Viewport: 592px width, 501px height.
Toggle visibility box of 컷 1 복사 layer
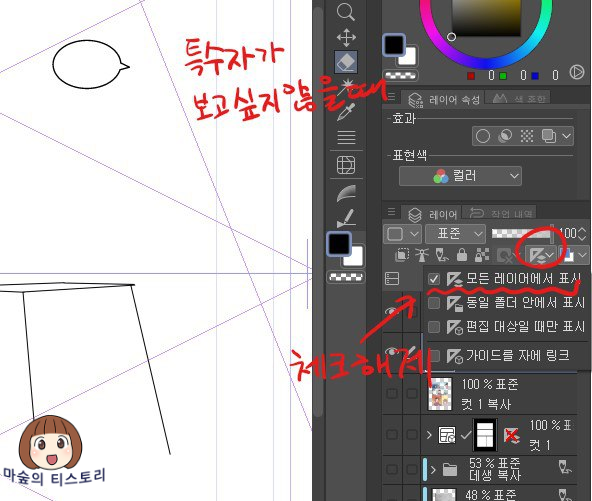(x=392, y=394)
